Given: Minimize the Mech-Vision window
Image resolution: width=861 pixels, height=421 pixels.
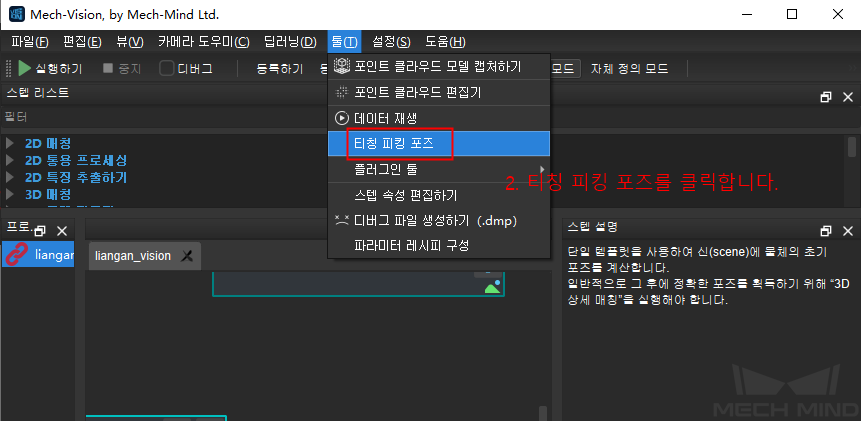Looking at the screenshot, I should [745, 15].
